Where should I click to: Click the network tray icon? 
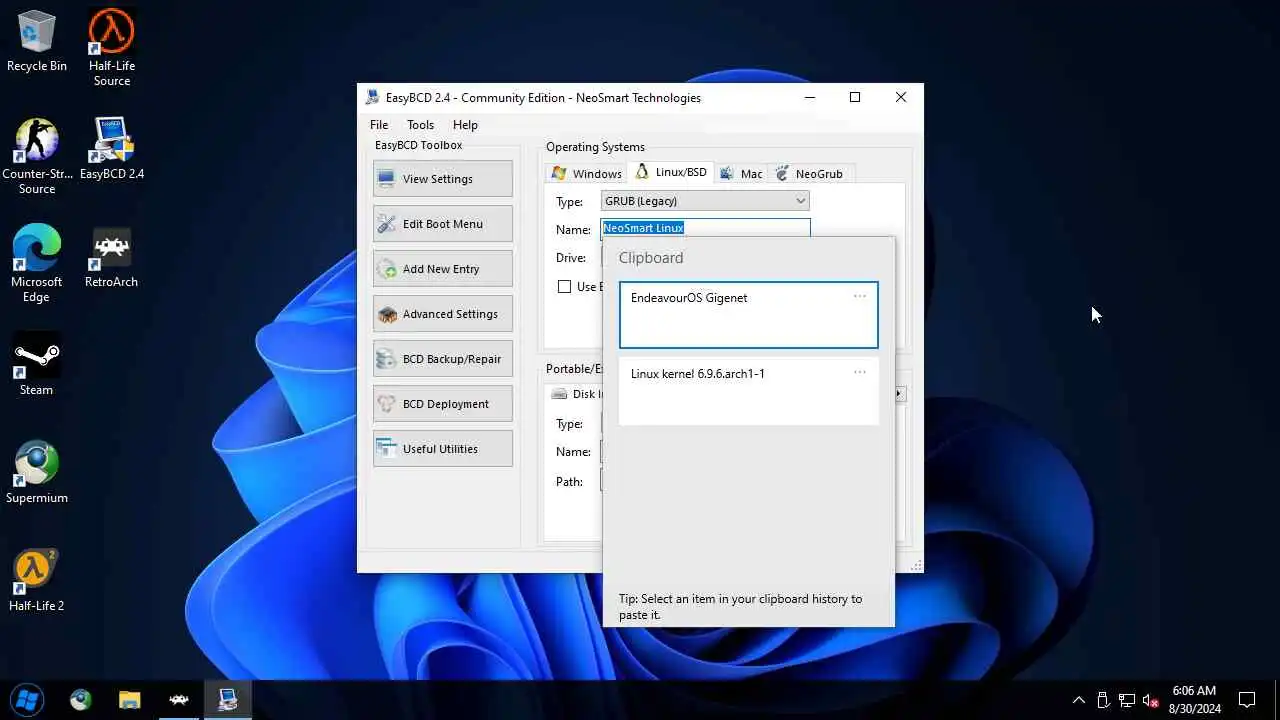click(1127, 700)
